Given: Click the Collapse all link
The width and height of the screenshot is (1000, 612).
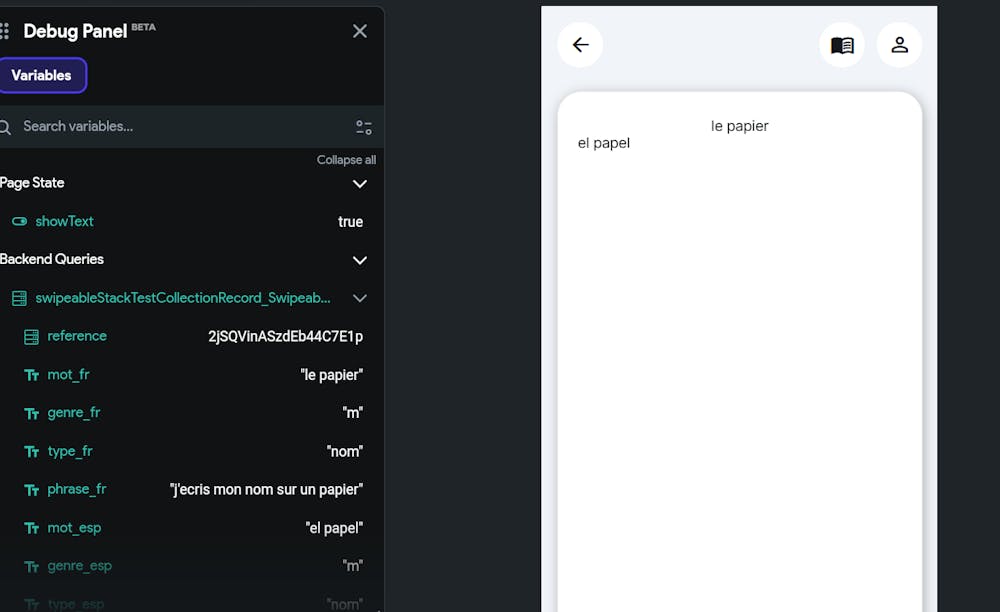Looking at the screenshot, I should pos(346,159).
